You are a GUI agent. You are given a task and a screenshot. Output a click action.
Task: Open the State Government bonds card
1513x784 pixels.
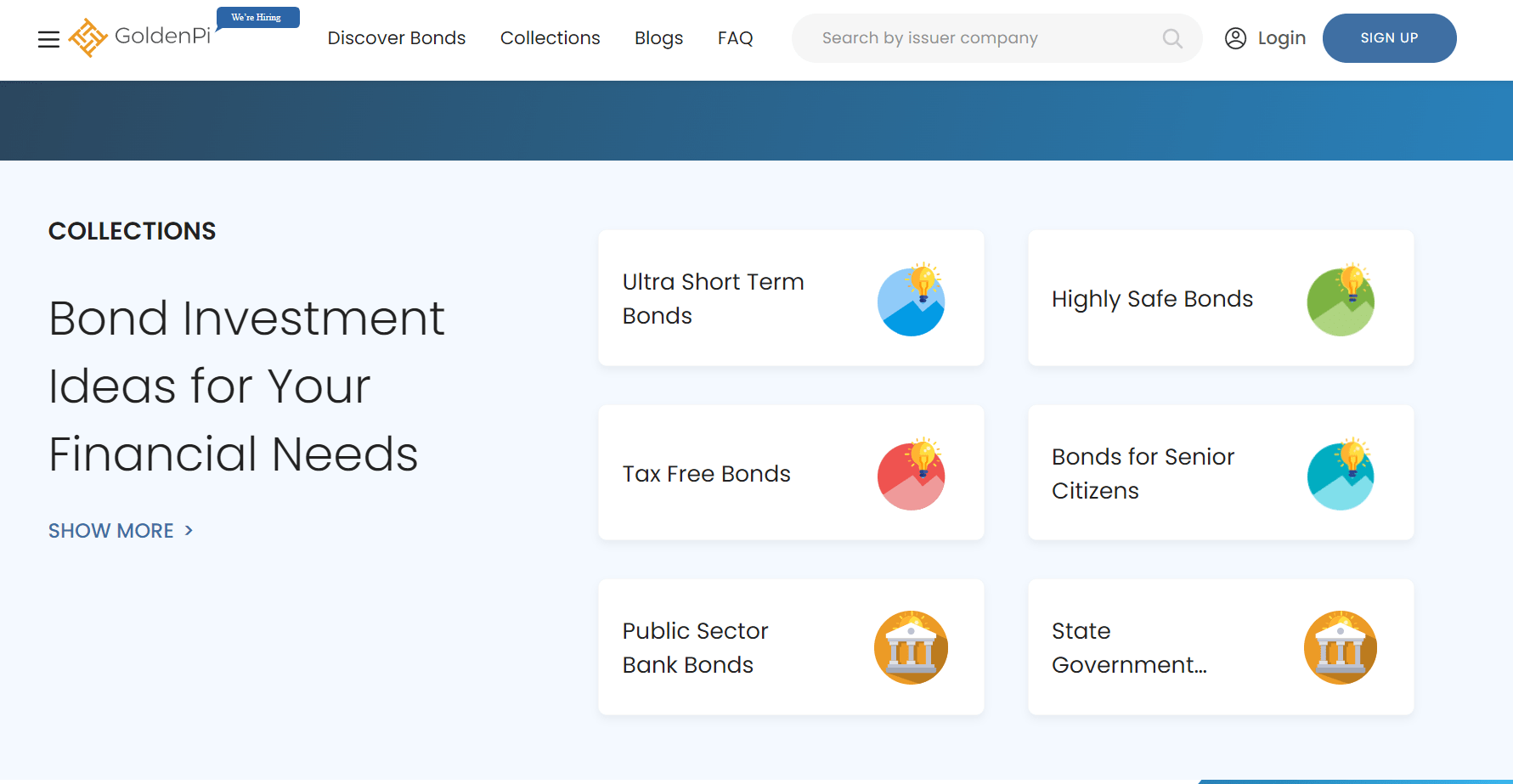[1221, 647]
